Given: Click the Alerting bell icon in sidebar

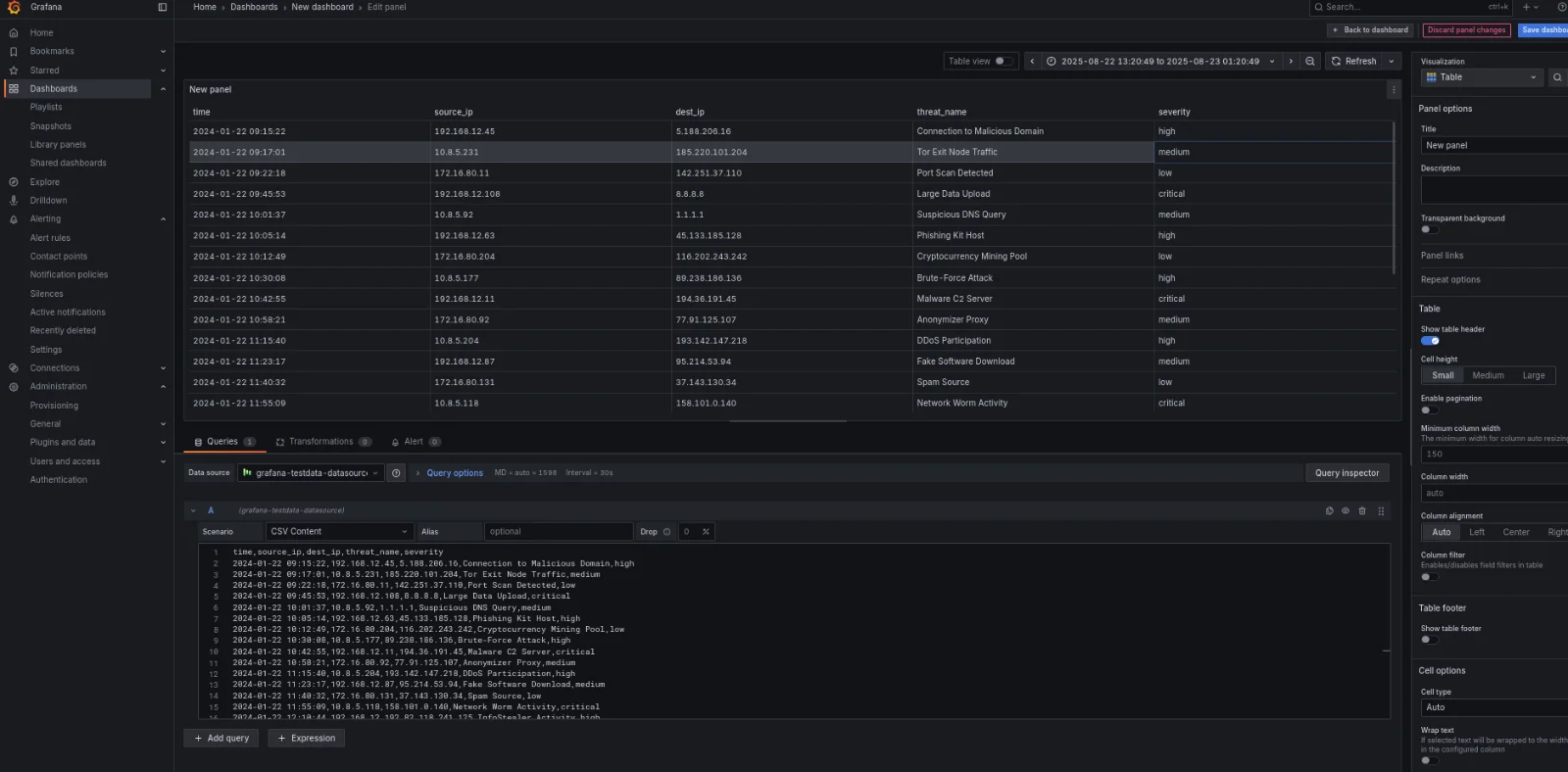Looking at the screenshot, I should 14,219.
